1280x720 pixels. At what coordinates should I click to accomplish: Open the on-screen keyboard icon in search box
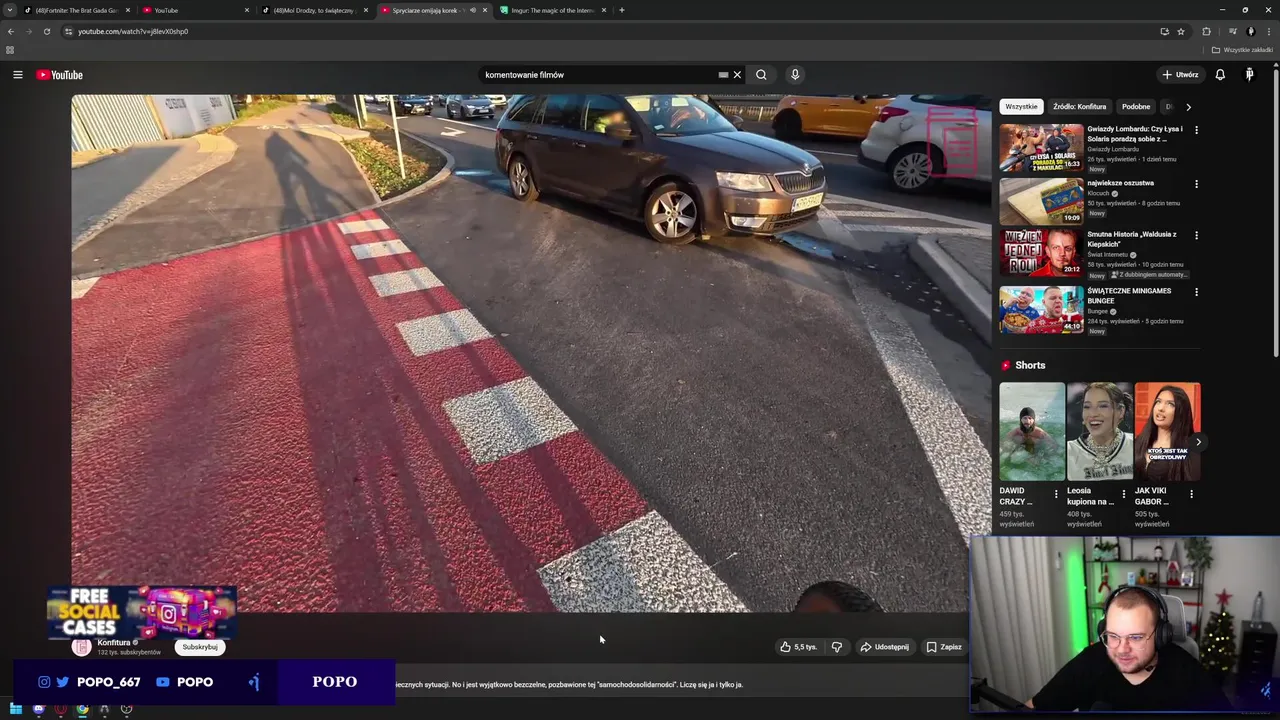(723, 75)
